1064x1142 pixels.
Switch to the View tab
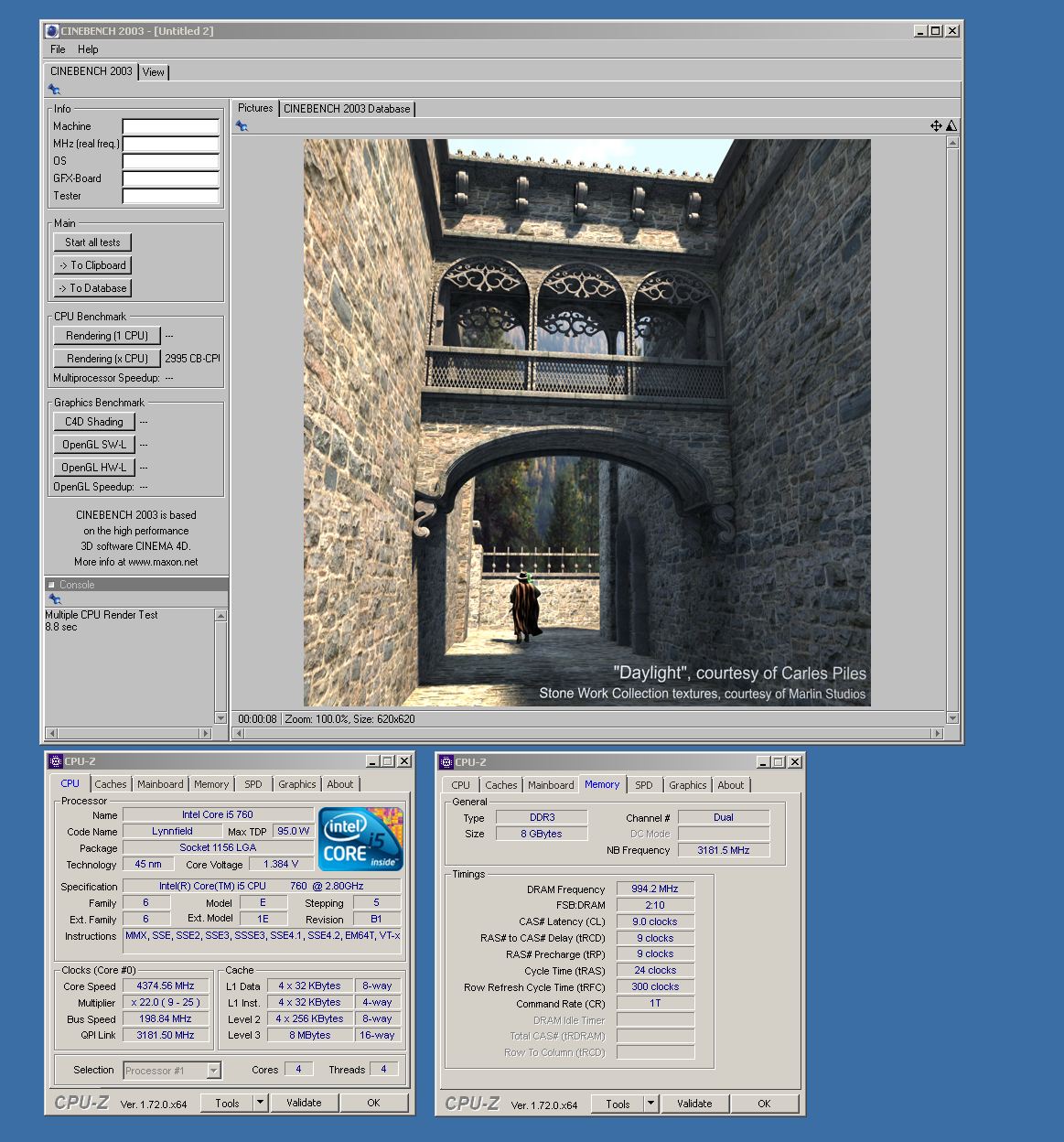154,72
